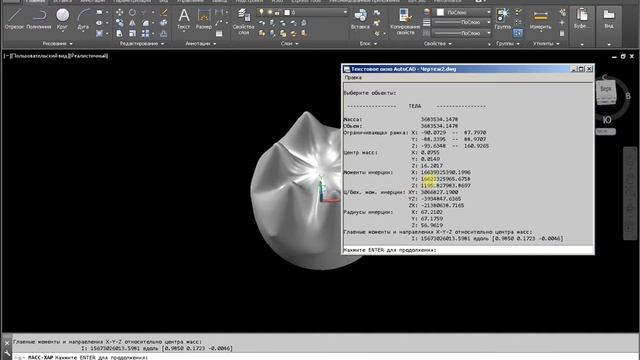Click the 'Нажмите ENTER для продолжения' prompt in the text window
Viewport: 640px width, 360px height.
click(390, 250)
